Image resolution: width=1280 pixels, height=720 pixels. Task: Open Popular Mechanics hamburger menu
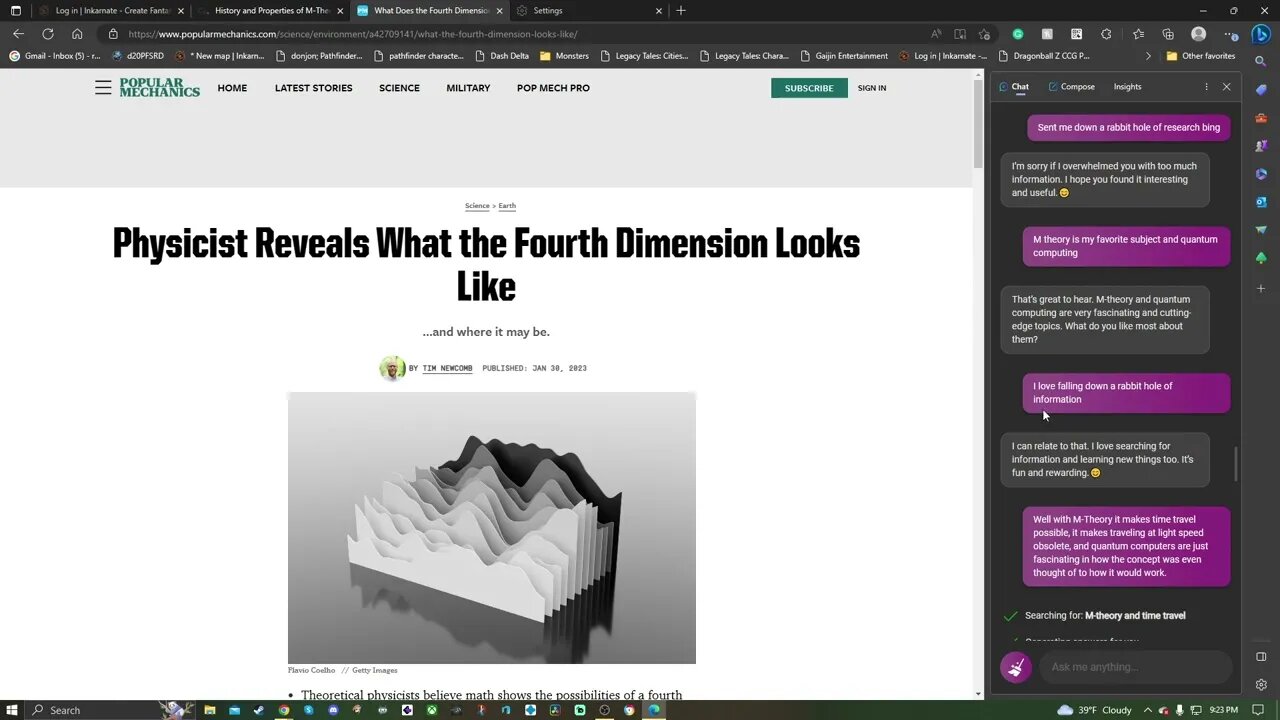click(103, 88)
